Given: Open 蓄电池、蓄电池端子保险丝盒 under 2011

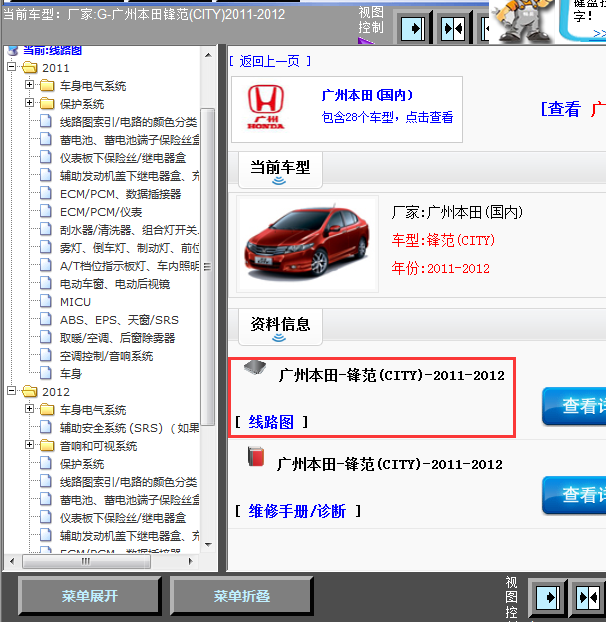Looking at the screenshot, I should (130, 140).
